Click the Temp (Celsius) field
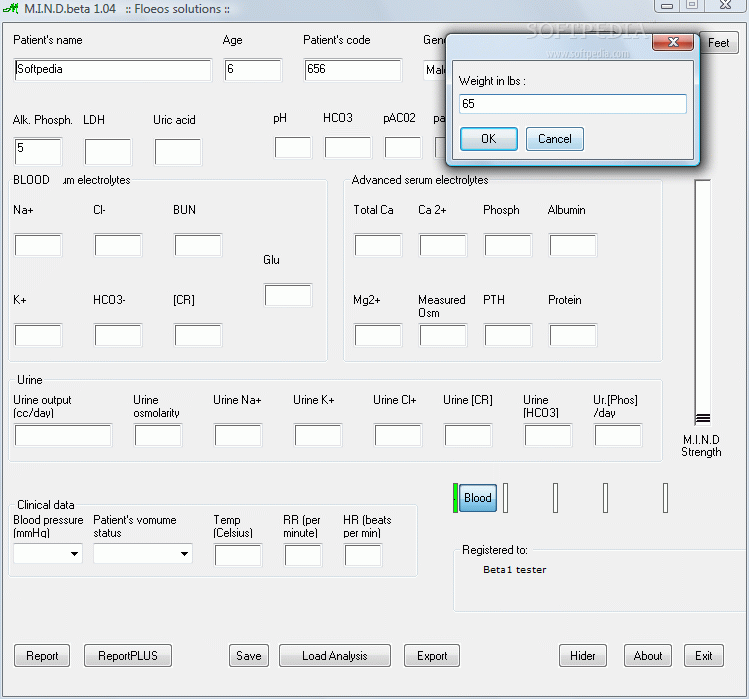749x699 pixels. [238, 556]
